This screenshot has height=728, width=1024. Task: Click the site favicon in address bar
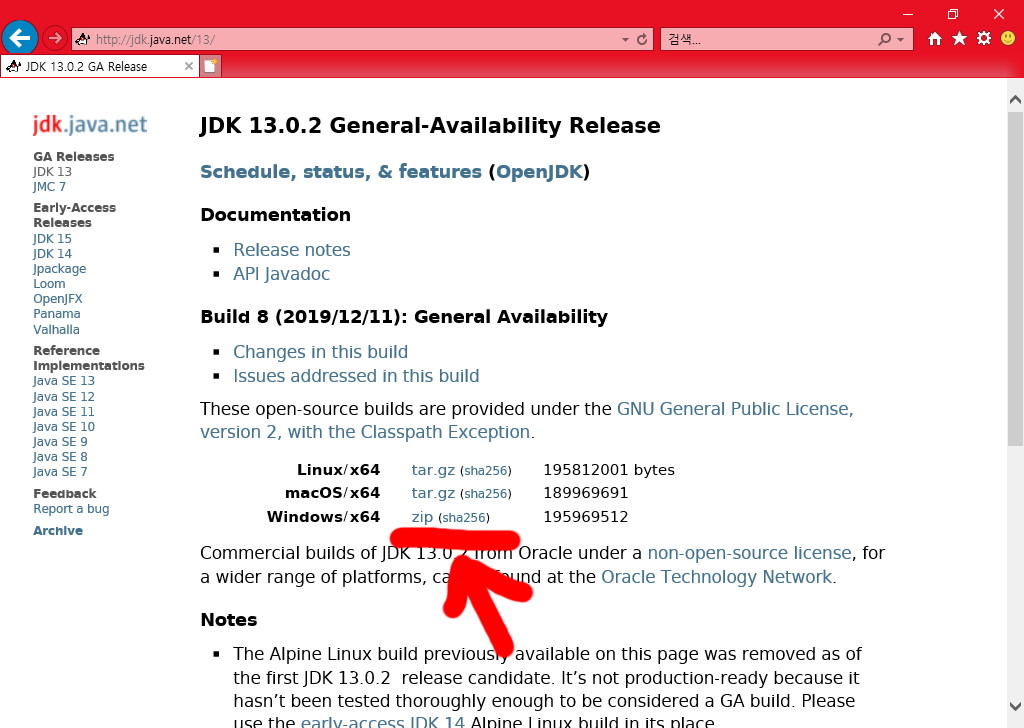(x=82, y=39)
